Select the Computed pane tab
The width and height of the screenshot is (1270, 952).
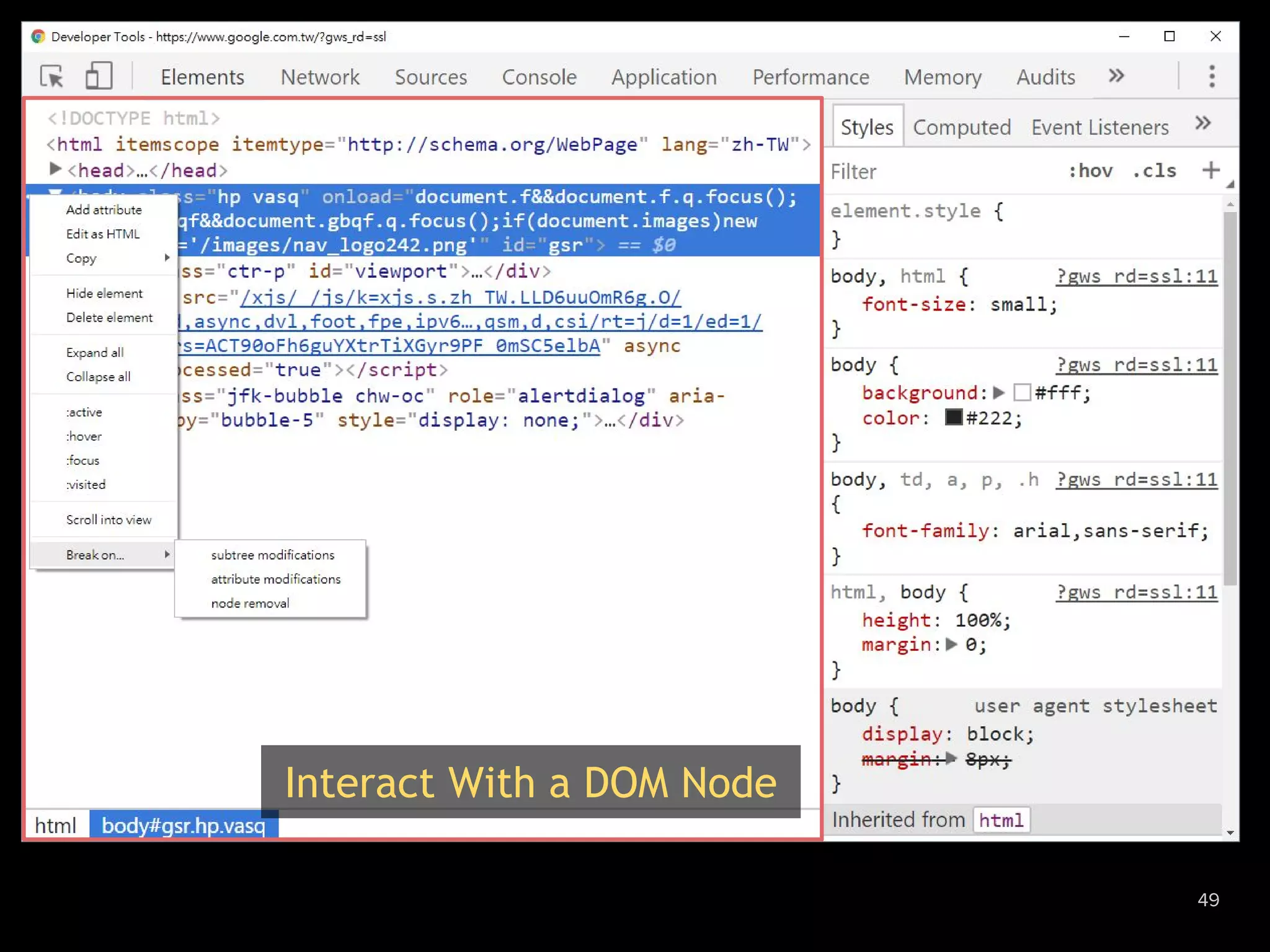coord(962,127)
